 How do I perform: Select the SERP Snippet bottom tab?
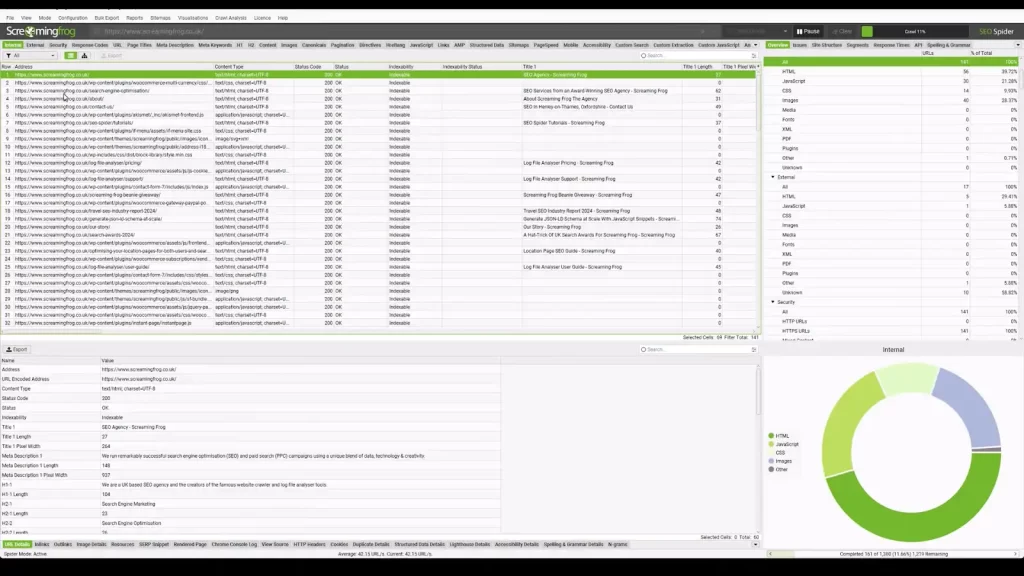156,544
